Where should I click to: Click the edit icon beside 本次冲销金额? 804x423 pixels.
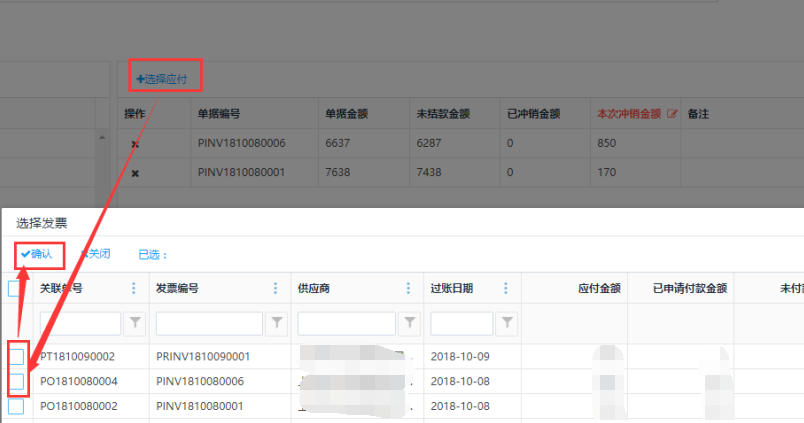coord(672,114)
